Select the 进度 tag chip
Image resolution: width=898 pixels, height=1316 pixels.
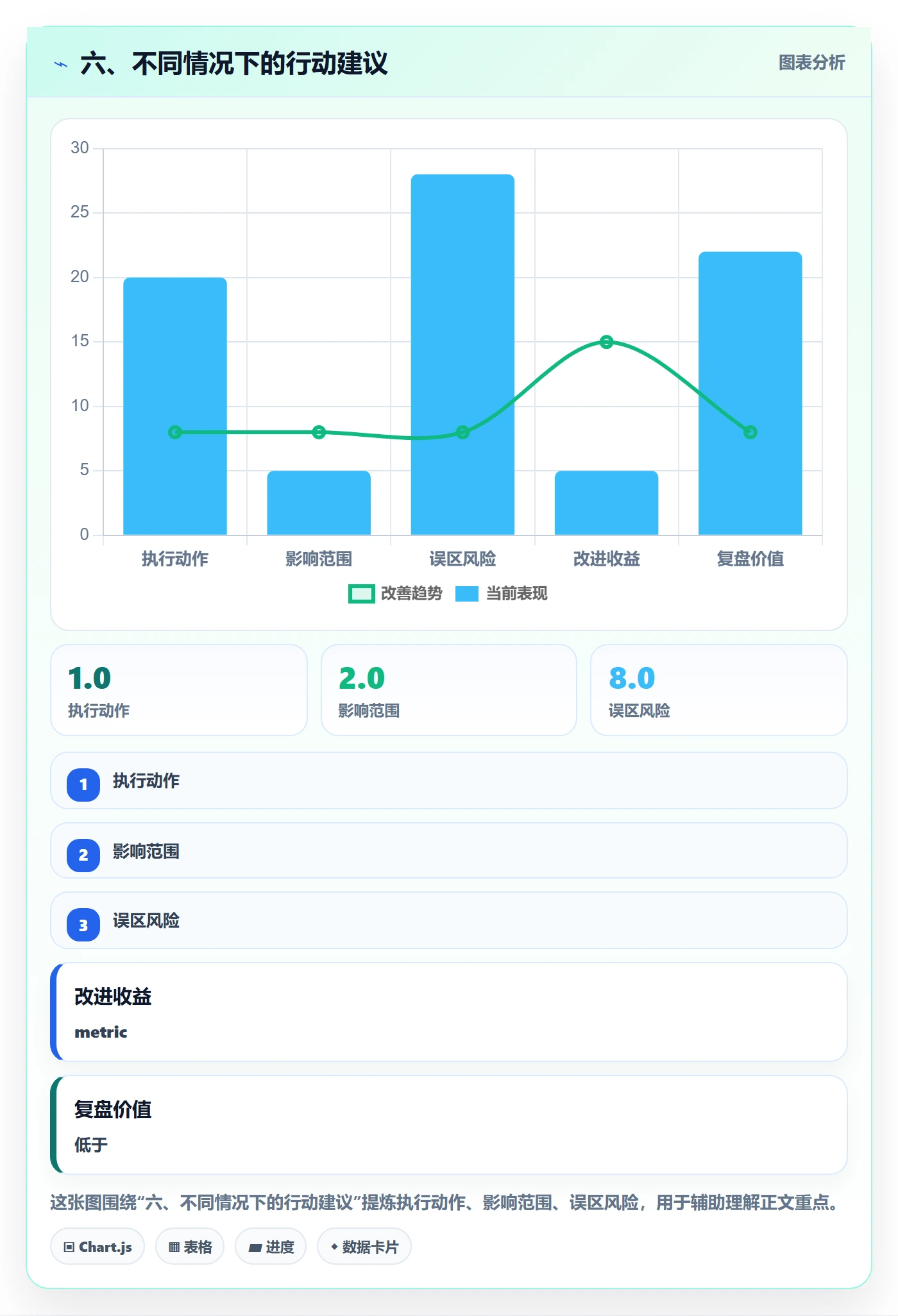tap(271, 1247)
